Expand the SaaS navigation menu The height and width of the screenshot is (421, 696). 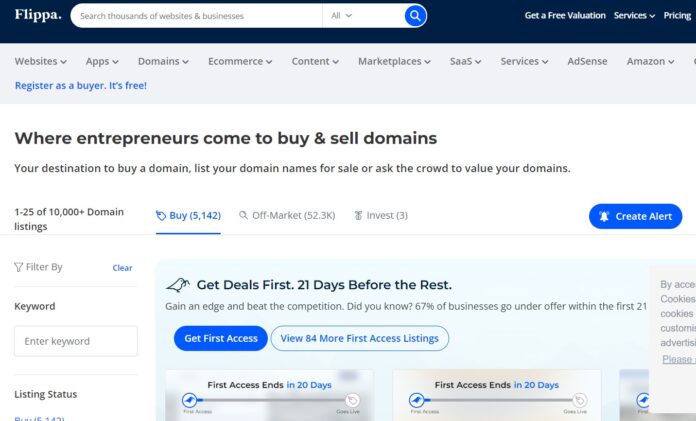465,61
